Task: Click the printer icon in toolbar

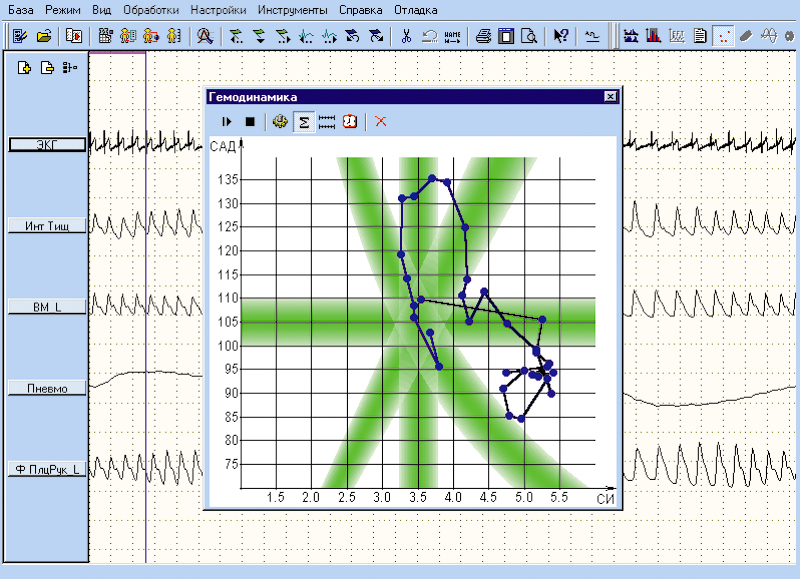Action: pos(483,36)
